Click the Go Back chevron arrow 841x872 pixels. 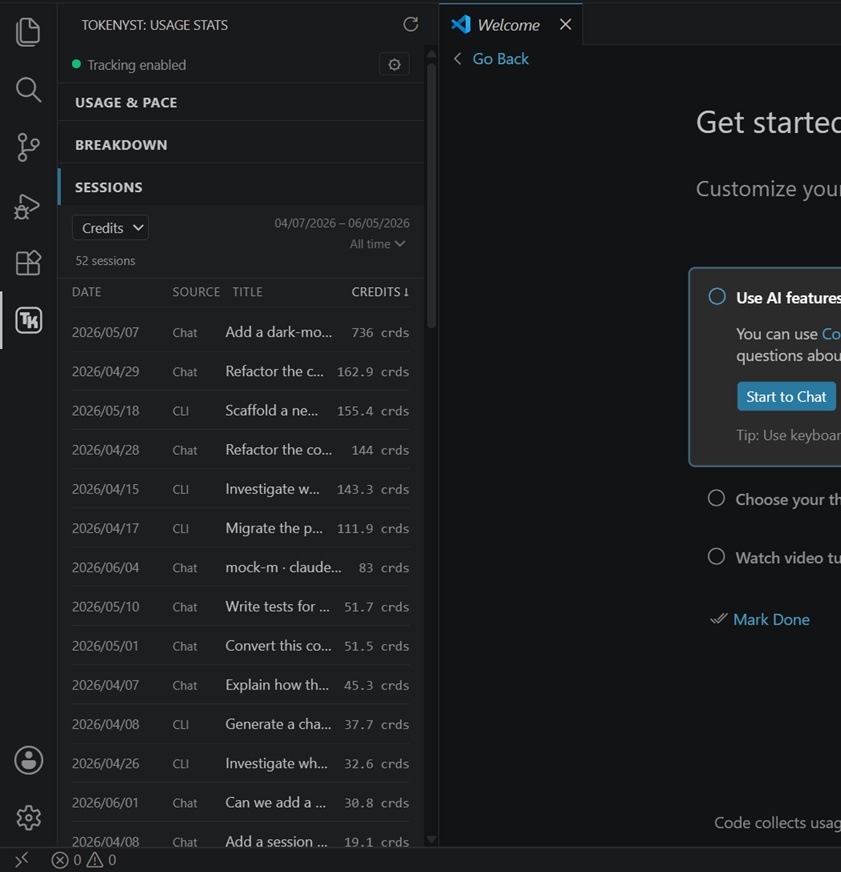(x=457, y=59)
